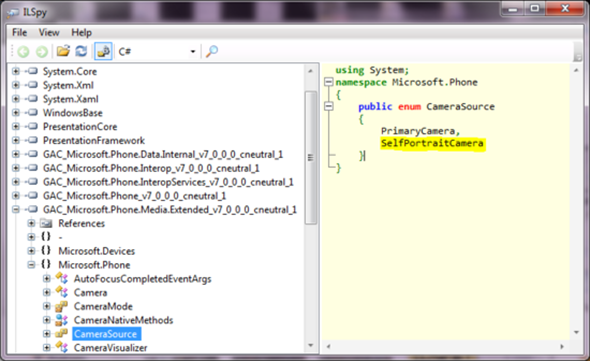Screen dimensions: 590x361
Task: Select the CameraNativeMethods tree item
Action: [123, 320]
